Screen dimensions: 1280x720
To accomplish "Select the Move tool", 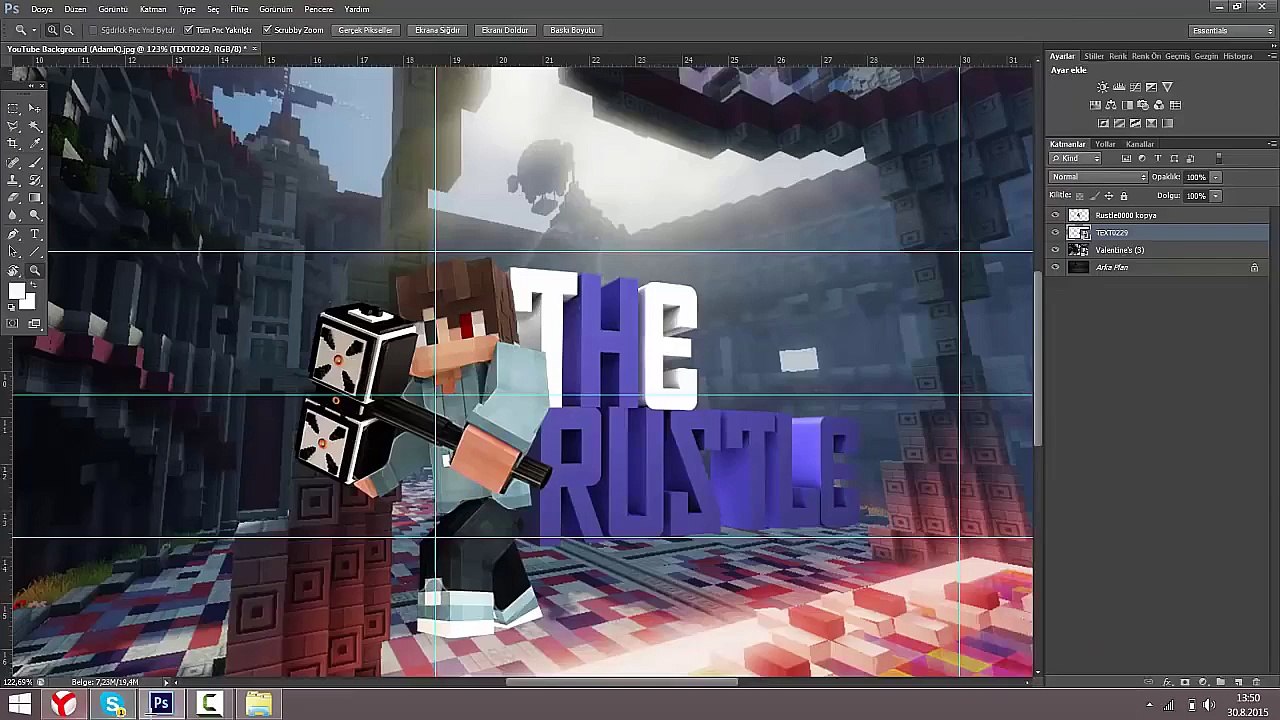I will (x=35, y=108).
